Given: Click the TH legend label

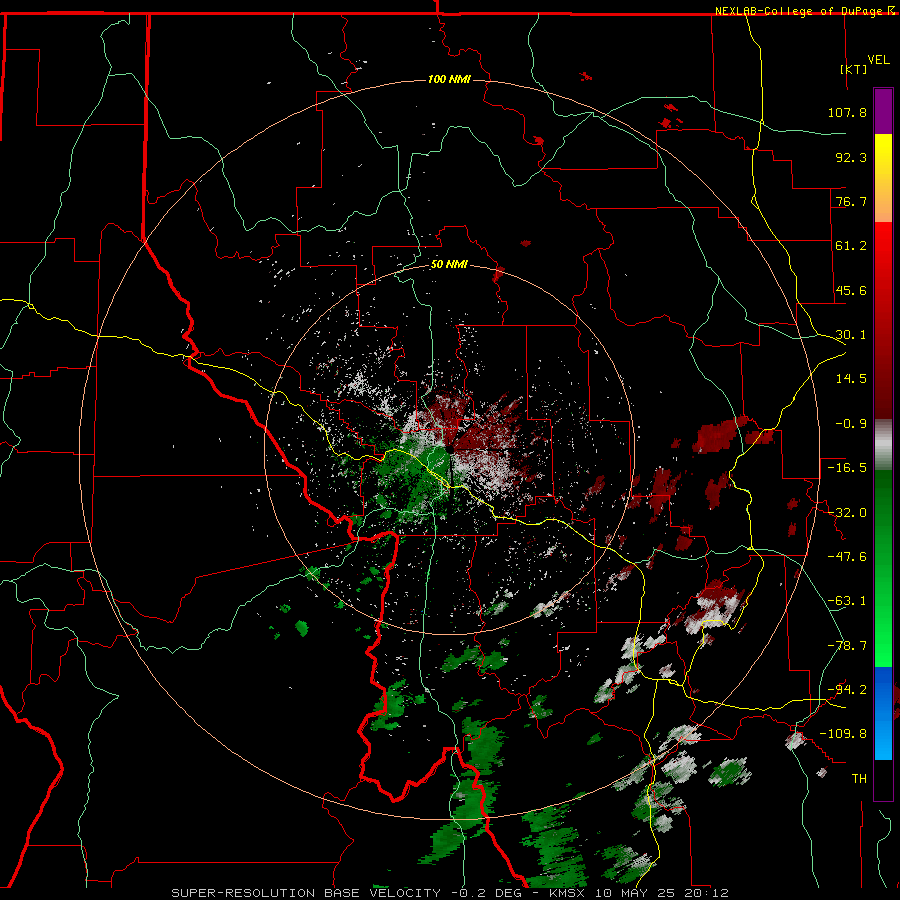Looking at the screenshot, I should coord(859,779).
